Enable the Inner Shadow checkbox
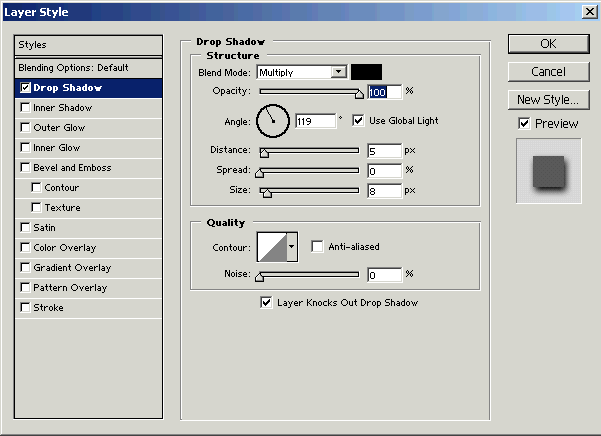 (25, 108)
